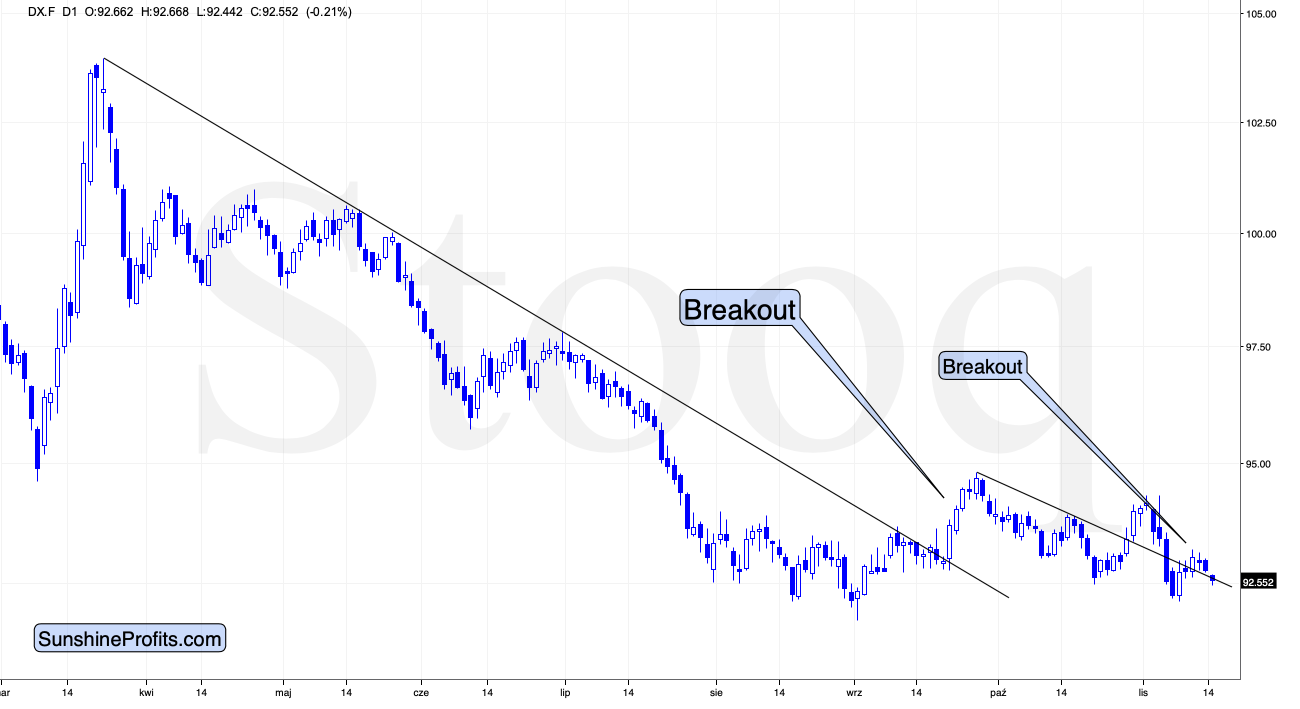Click the lip month axis label

[565, 691]
